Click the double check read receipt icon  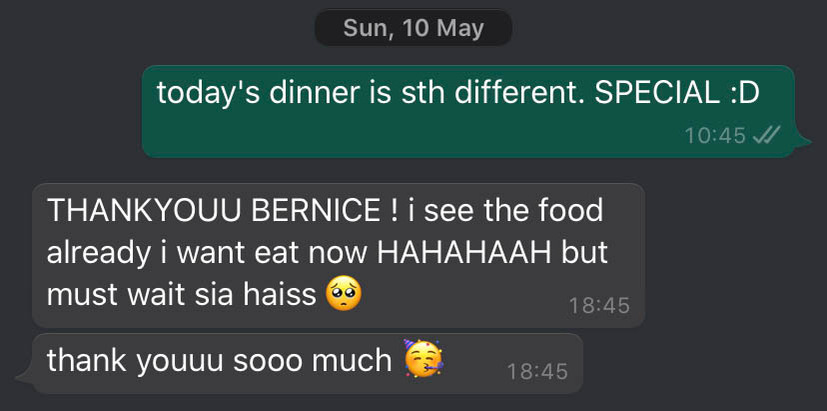pos(766,136)
